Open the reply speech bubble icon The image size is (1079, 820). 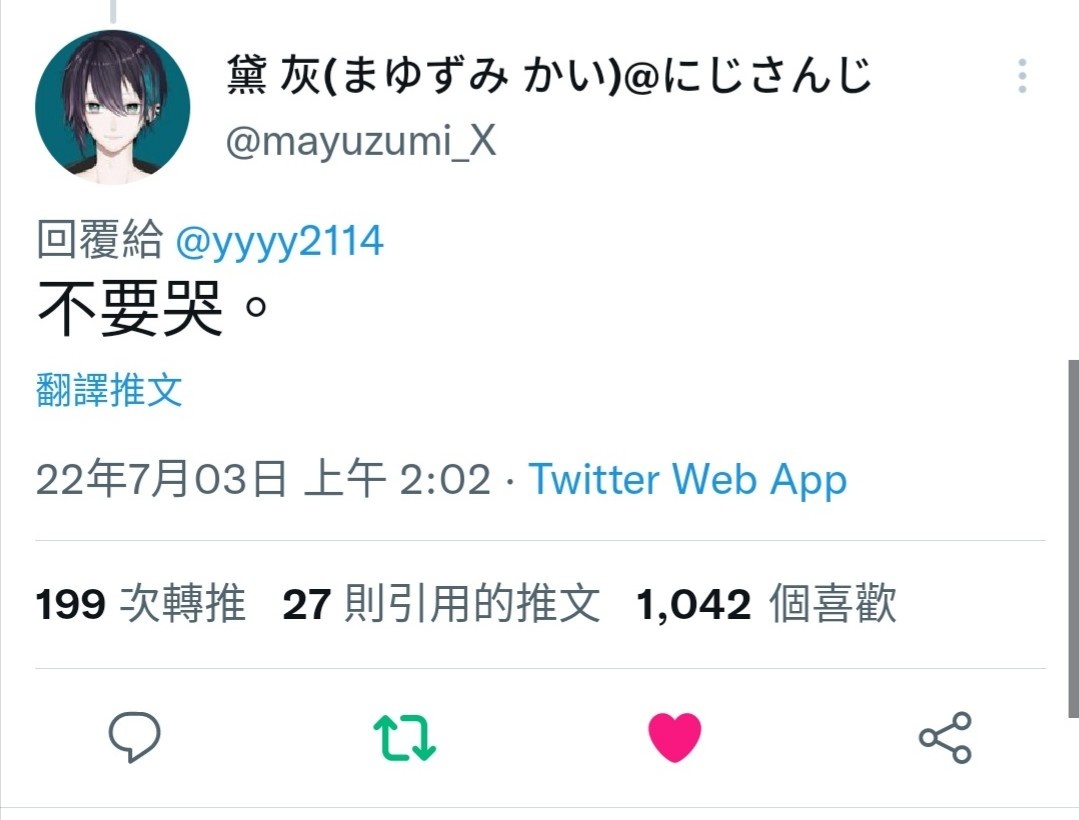[135, 737]
